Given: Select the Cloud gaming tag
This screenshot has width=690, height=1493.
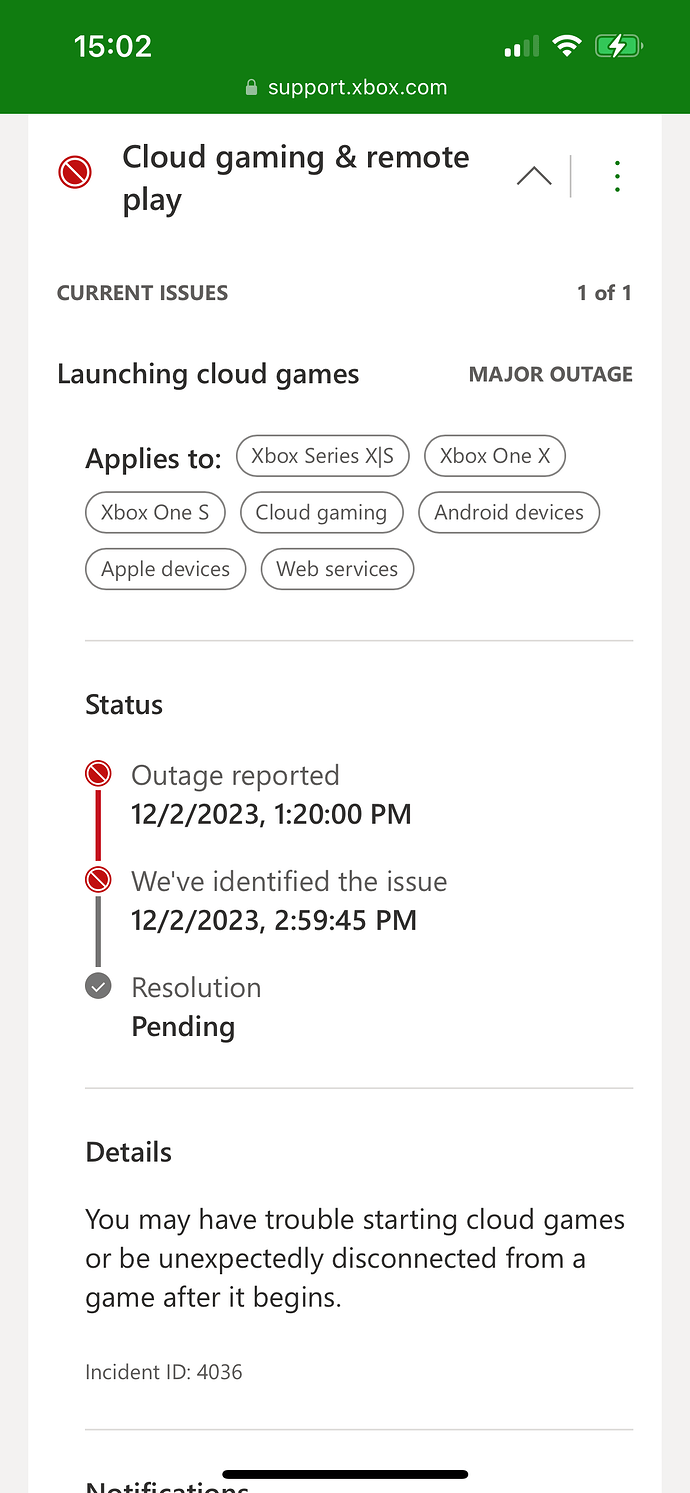Looking at the screenshot, I should [321, 513].
